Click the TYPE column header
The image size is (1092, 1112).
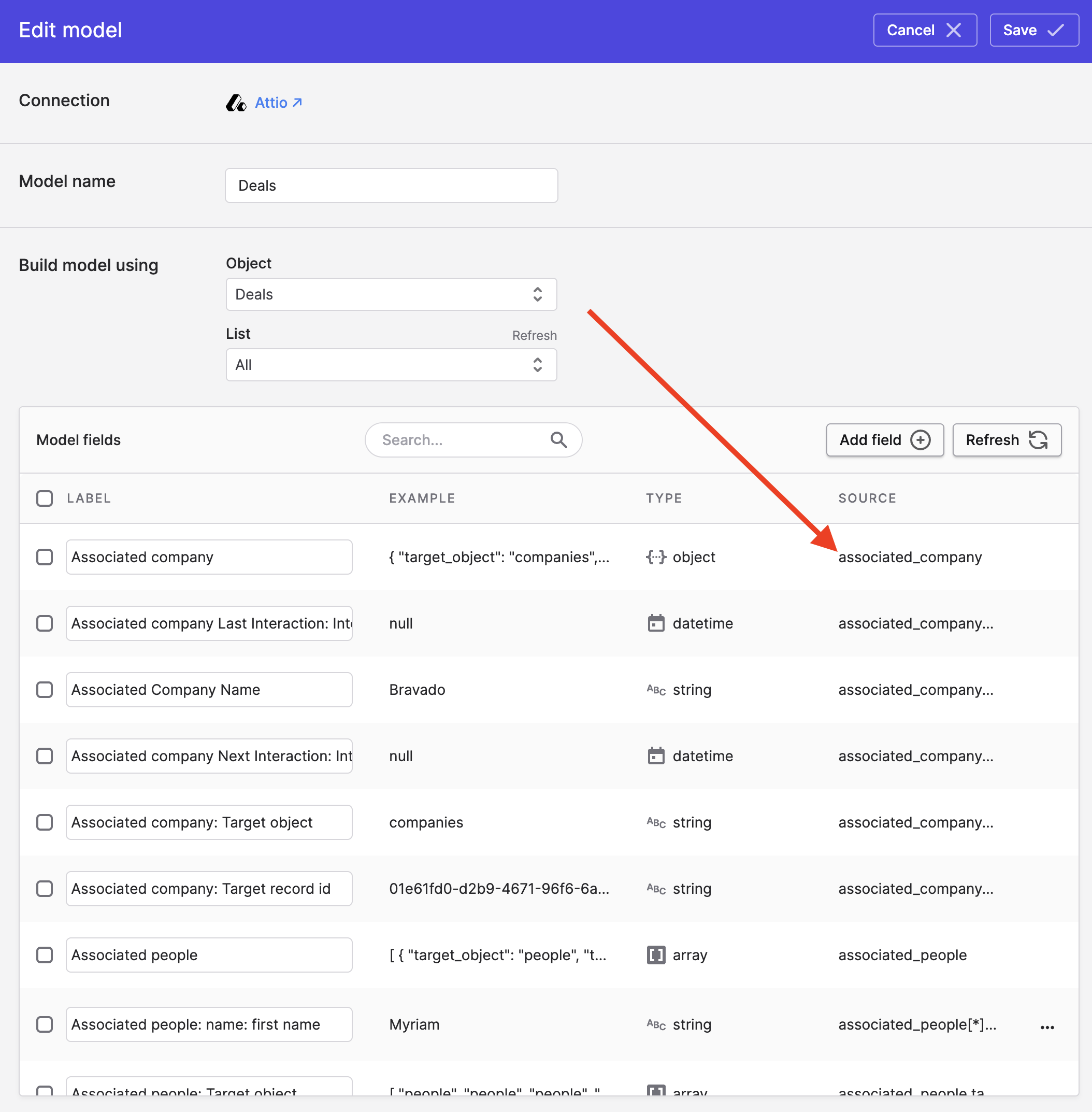tap(664, 498)
